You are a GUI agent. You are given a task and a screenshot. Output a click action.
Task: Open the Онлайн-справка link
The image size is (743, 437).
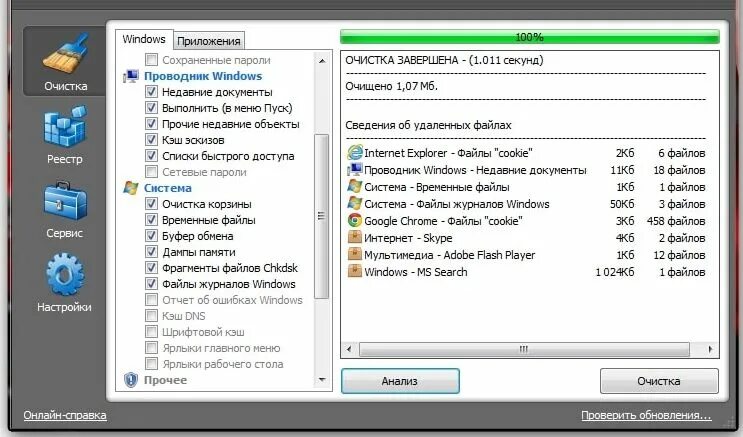(x=65, y=415)
